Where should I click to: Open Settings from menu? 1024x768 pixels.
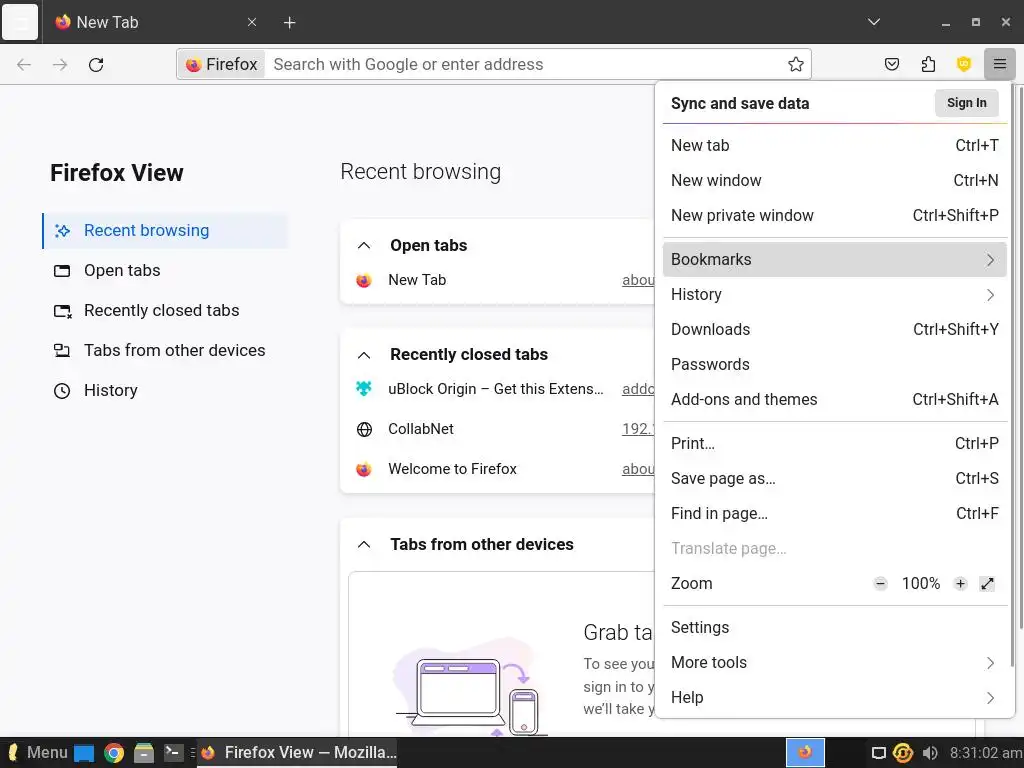pos(835,628)
